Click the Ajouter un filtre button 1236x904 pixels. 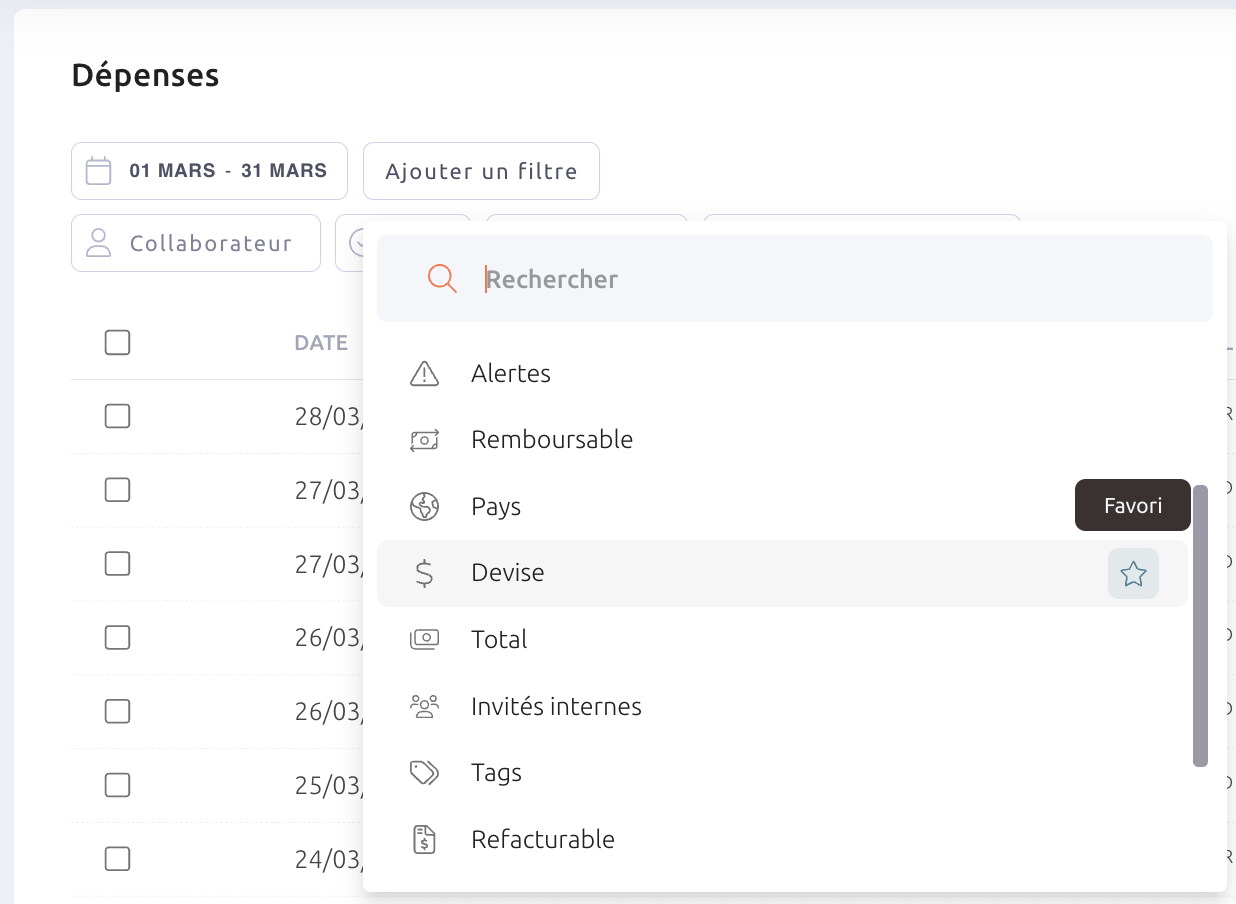click(481, 171)
